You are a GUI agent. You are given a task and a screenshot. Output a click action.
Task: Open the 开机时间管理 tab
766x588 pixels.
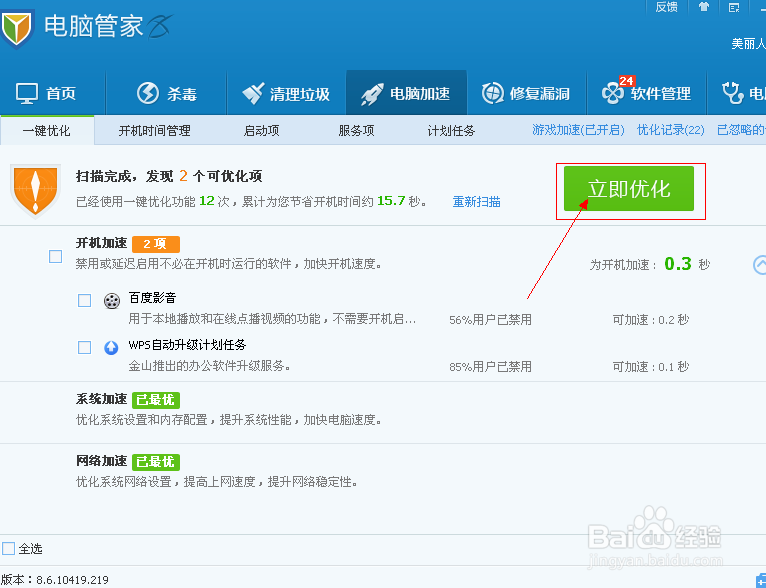click(x=154, y=130)
